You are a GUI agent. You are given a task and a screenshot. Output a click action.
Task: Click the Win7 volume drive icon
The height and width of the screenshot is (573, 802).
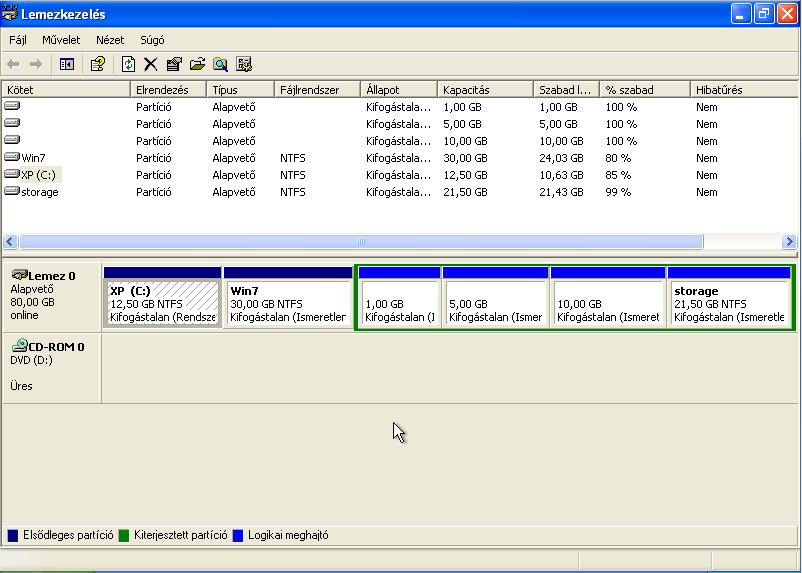(x=12, y=157)
